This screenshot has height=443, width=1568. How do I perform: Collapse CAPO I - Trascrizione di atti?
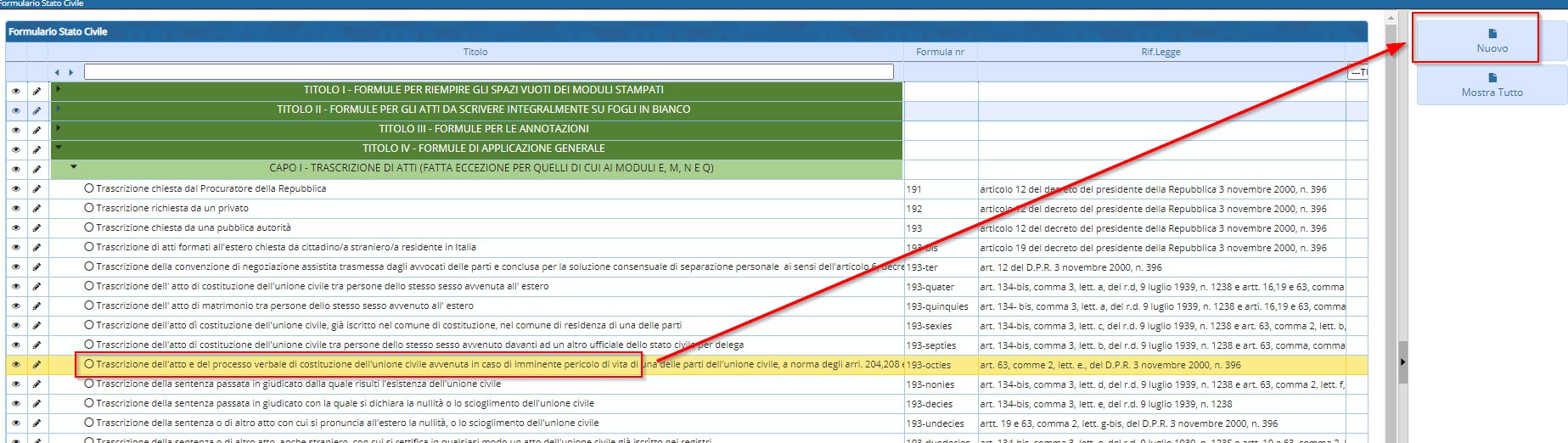coord(74,167)
